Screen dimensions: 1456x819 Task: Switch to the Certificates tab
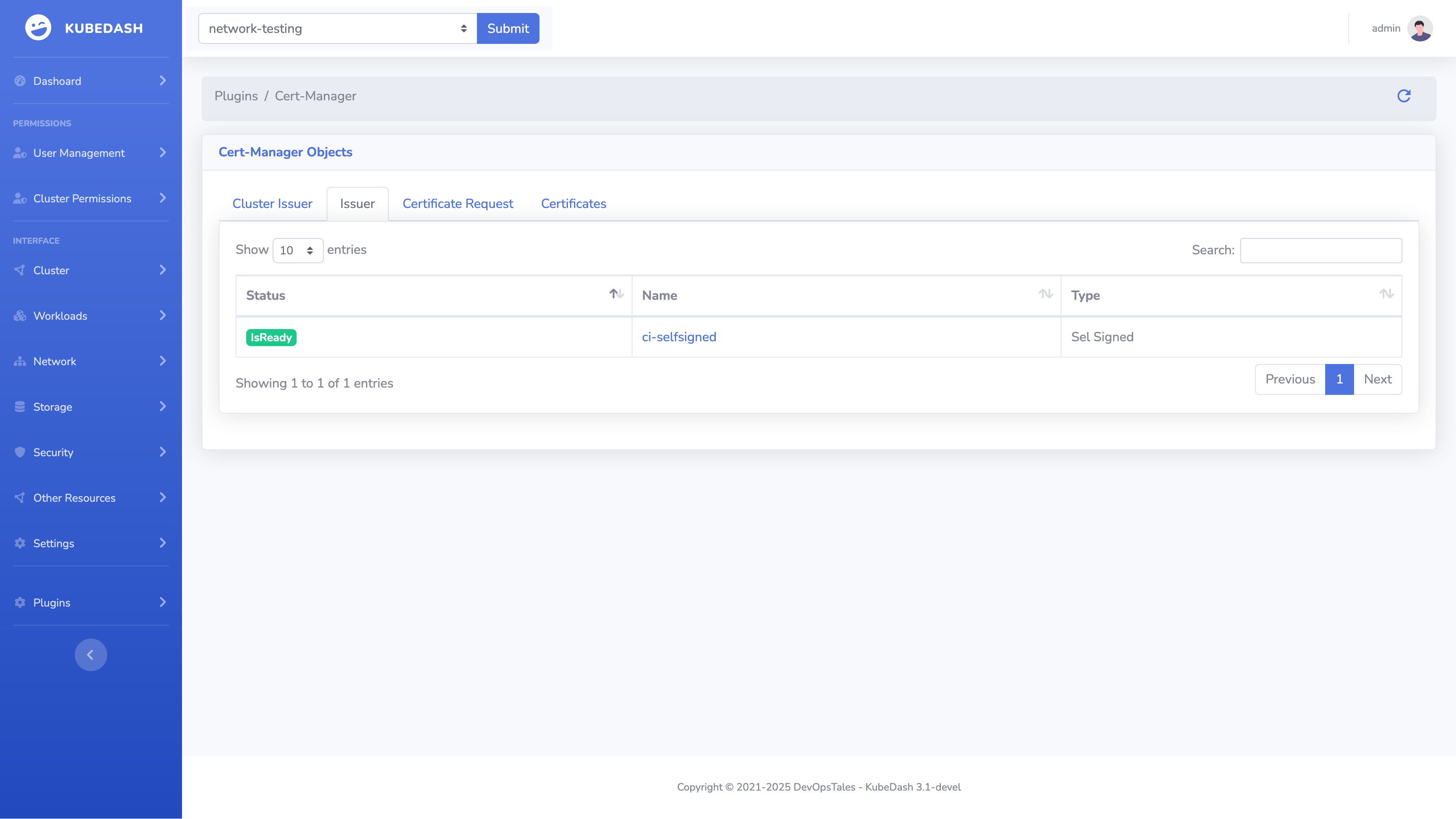coord(573,204)
